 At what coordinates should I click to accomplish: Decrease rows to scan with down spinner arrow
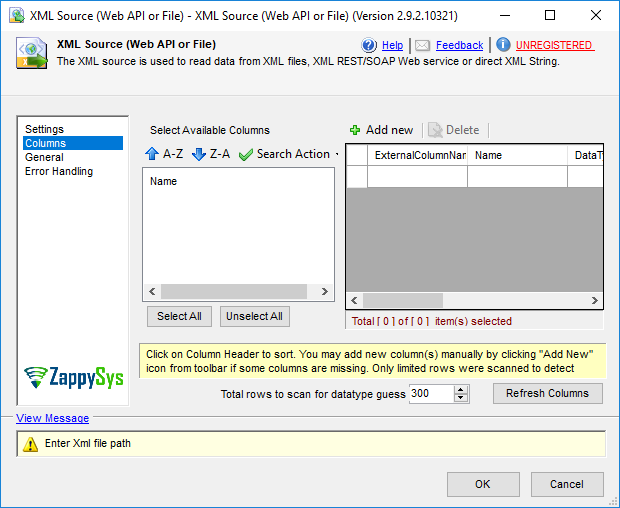[461, 398]
